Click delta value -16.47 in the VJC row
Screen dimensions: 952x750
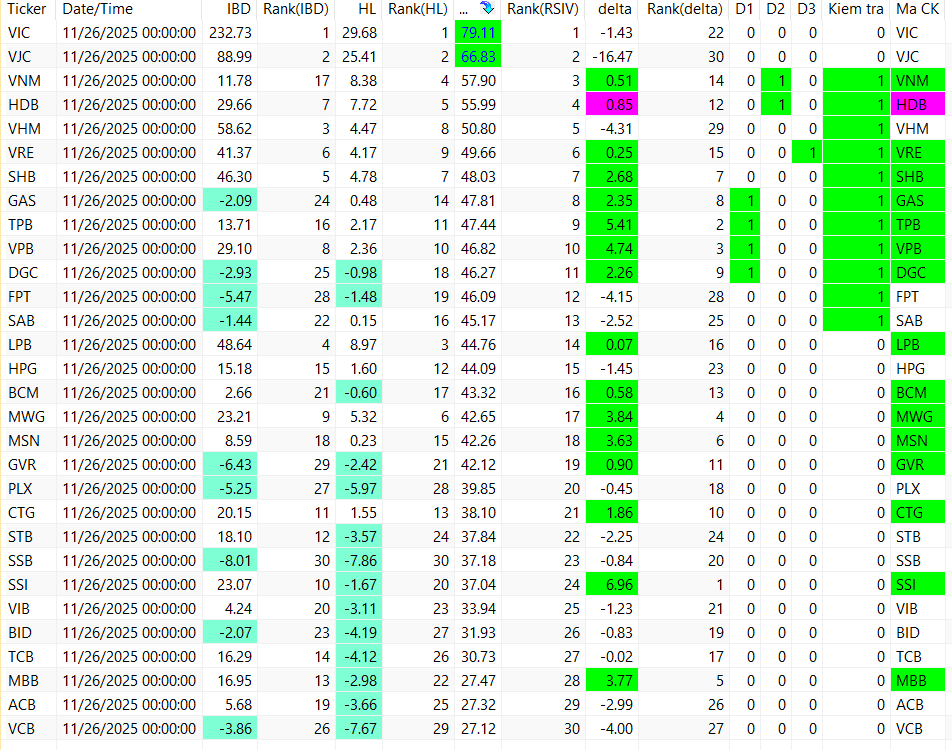[x=612, y=57]
